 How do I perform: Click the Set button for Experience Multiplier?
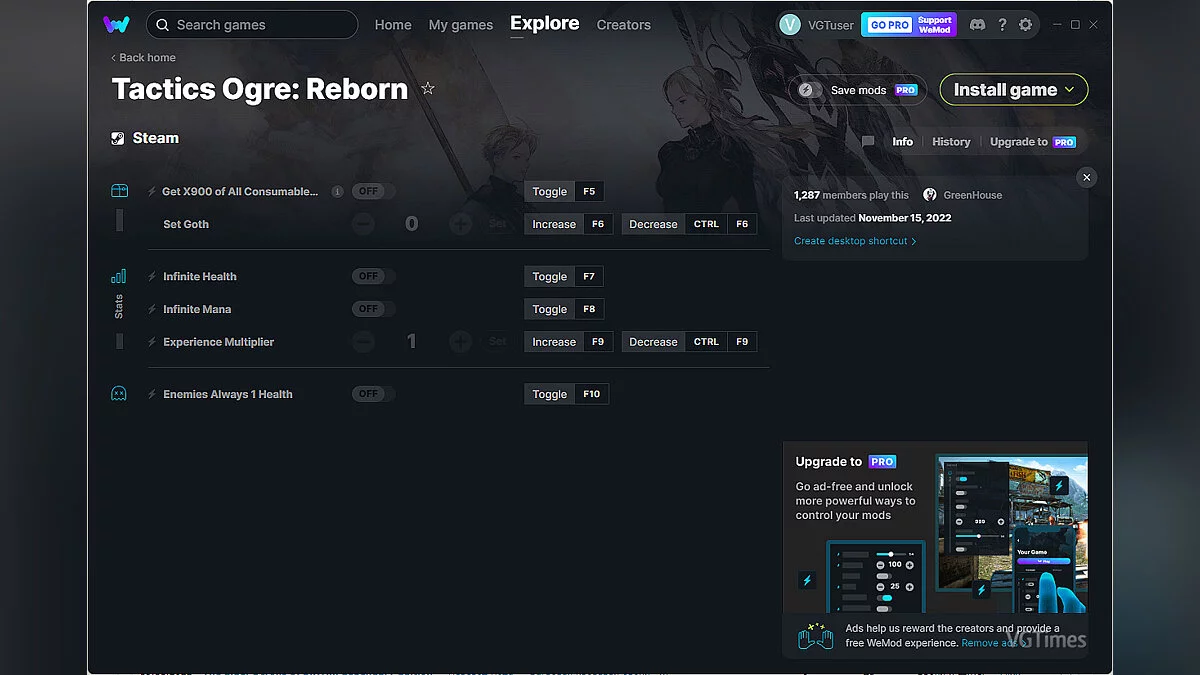pos(497,342)
